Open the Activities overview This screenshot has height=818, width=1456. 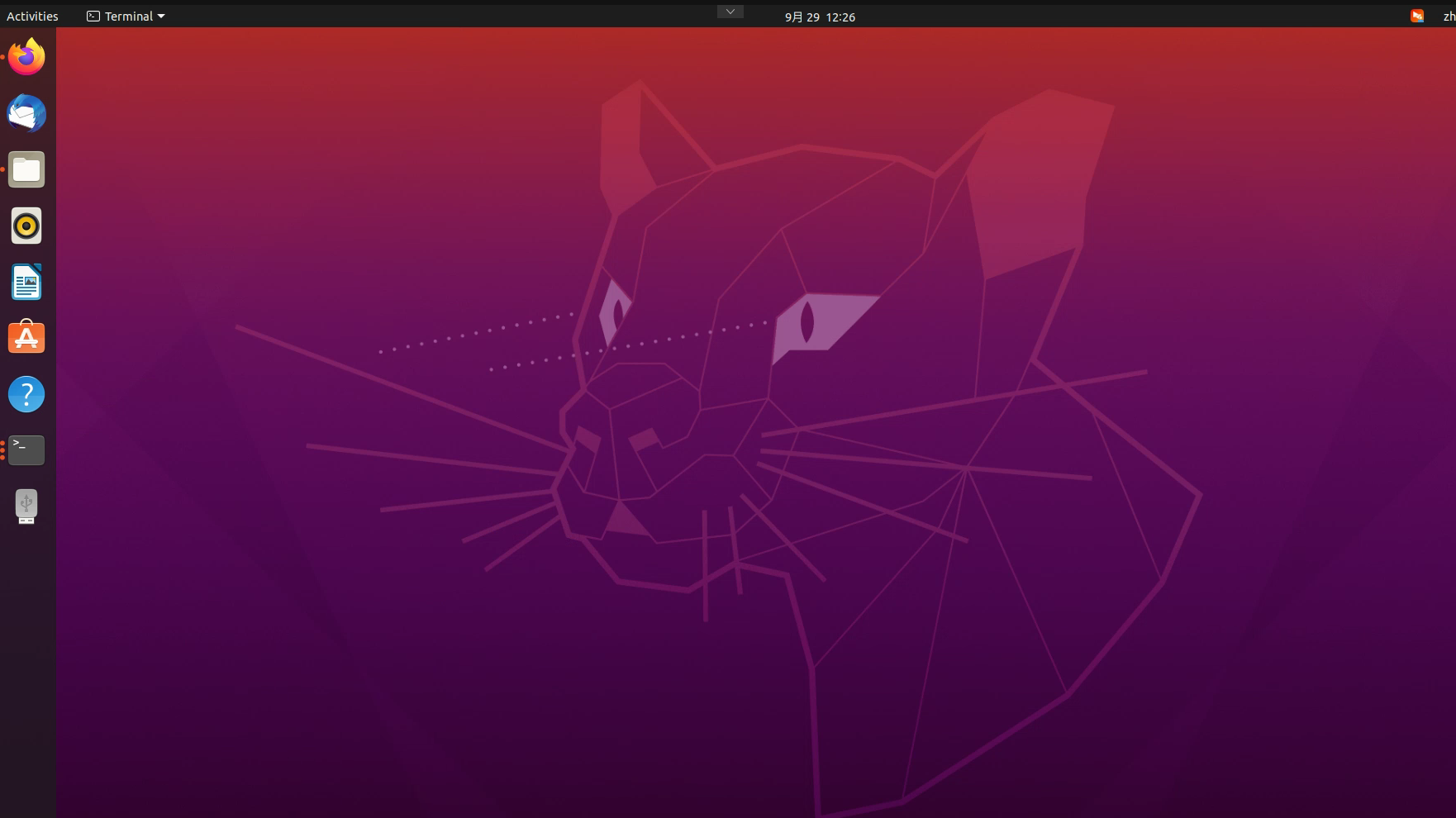pyautogui.click(x=32, y=16)
